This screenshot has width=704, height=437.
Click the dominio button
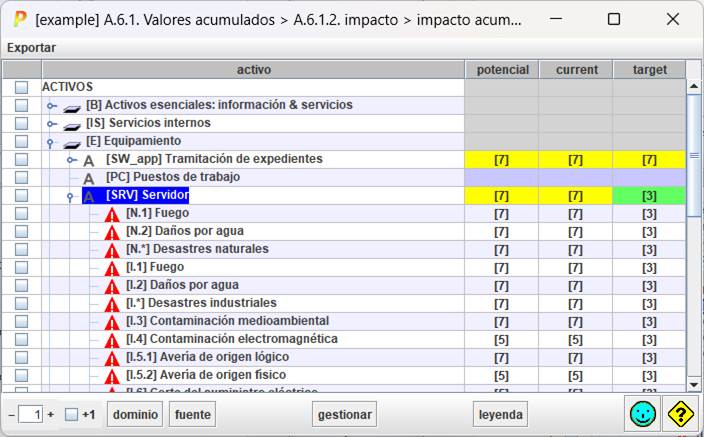coord(135,414)
